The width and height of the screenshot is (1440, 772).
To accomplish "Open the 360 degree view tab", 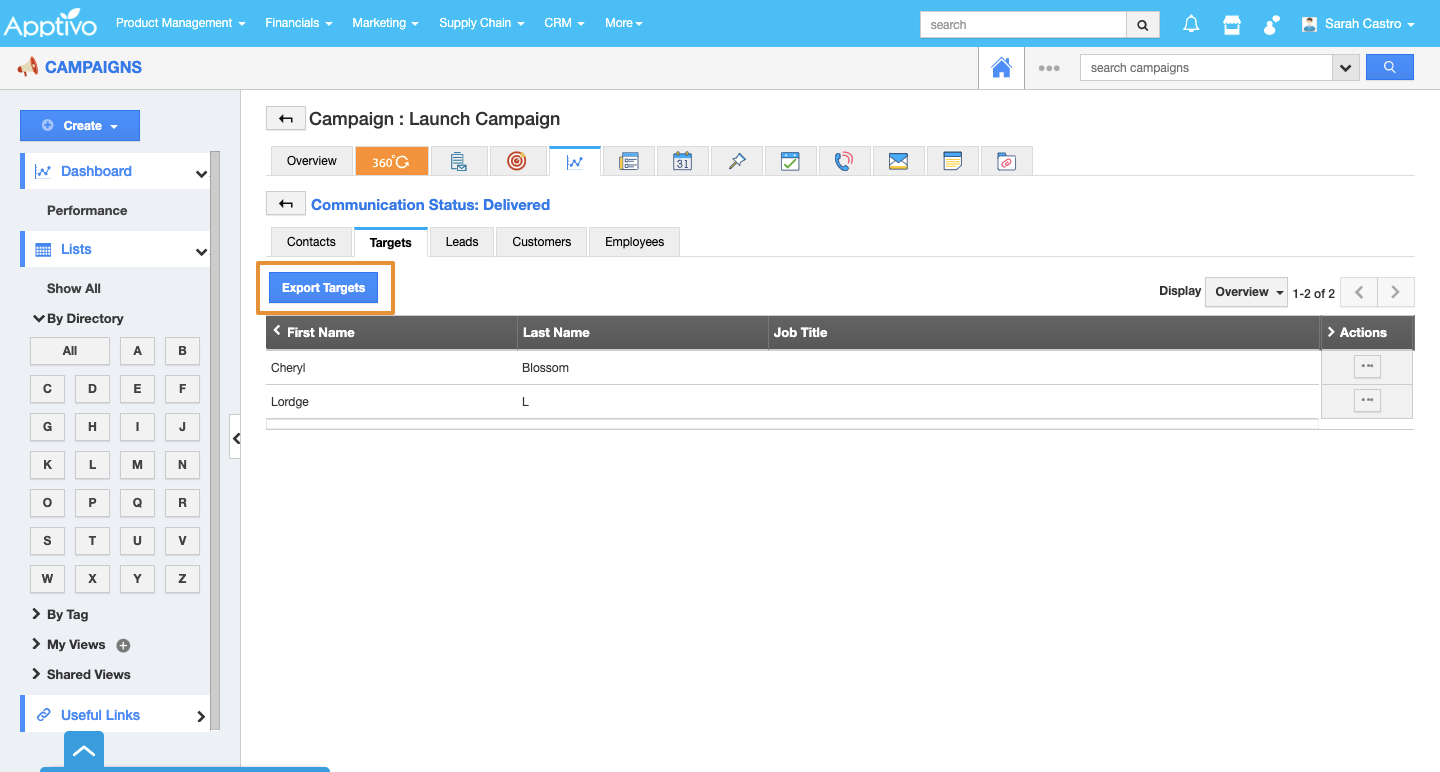I will pos(391,161).
